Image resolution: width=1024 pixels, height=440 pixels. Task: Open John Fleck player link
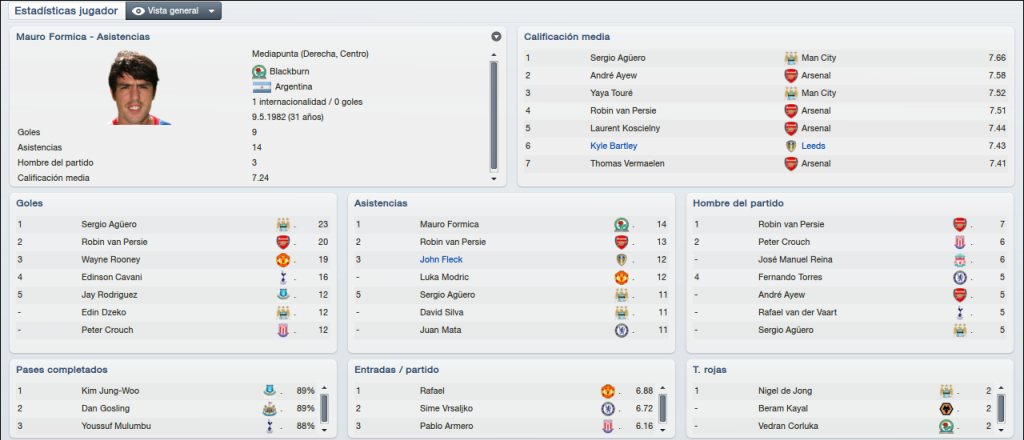pos(441,260)
